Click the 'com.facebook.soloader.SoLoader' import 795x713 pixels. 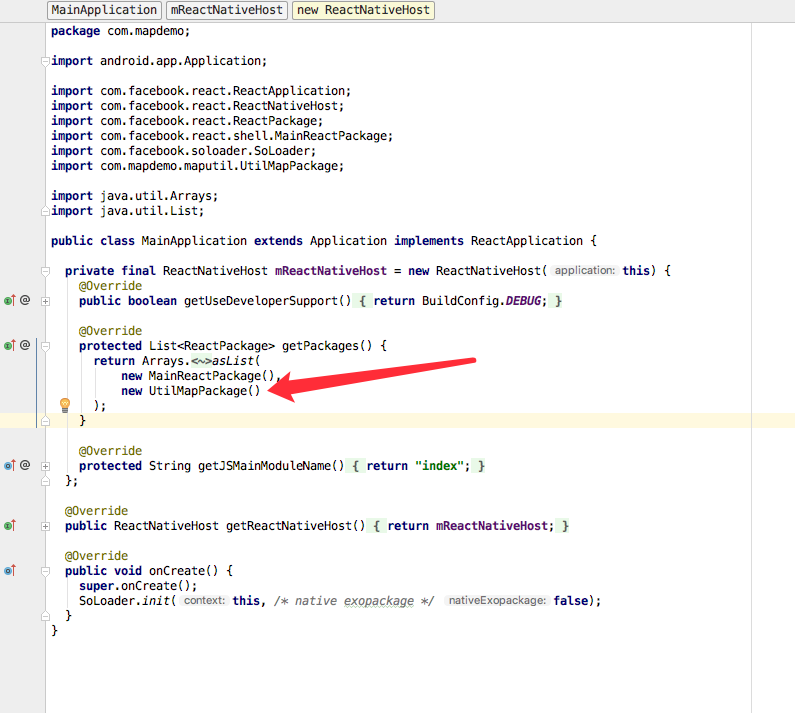click(204, 151)
